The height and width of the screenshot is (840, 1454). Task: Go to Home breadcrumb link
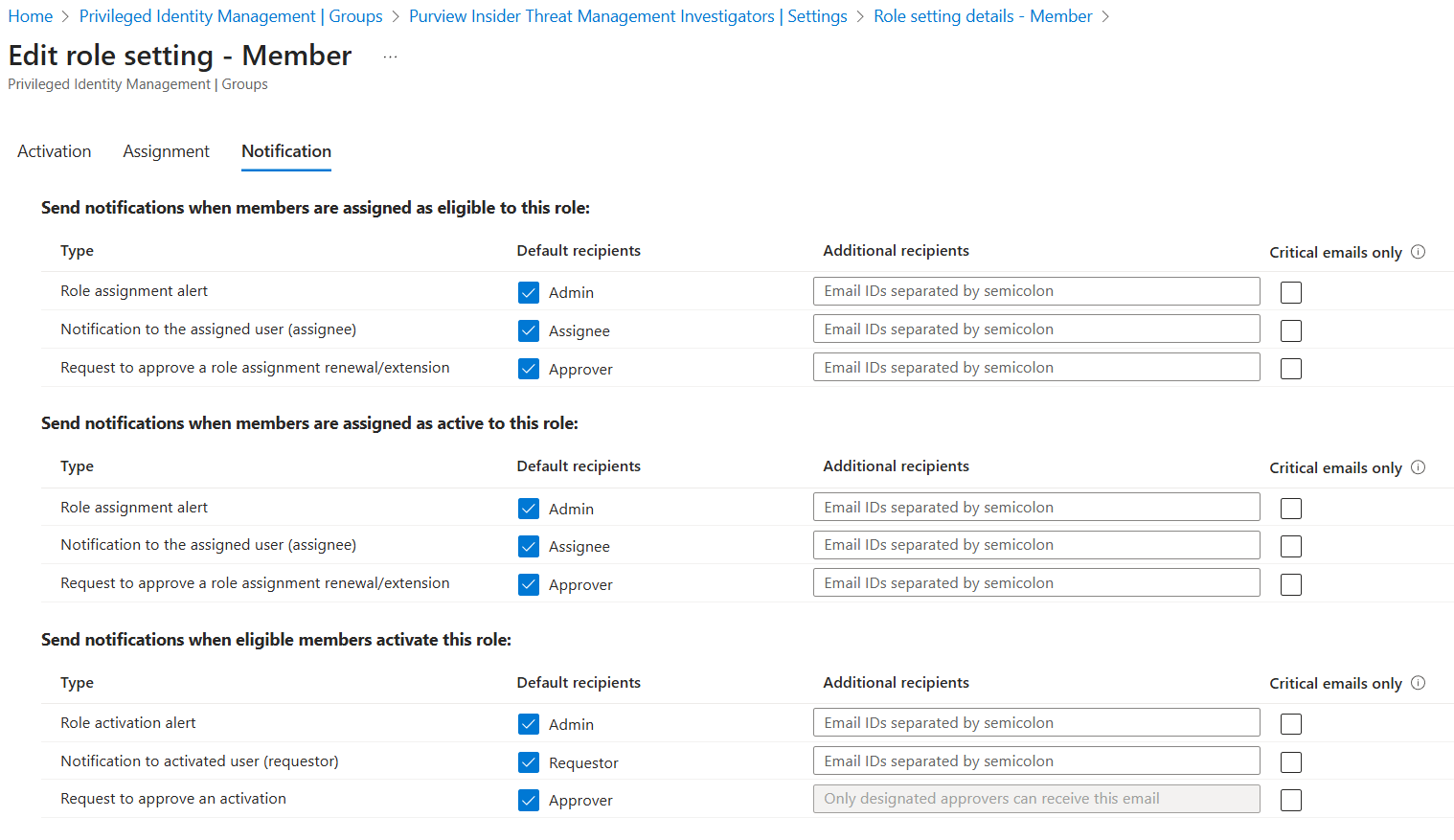31,16
